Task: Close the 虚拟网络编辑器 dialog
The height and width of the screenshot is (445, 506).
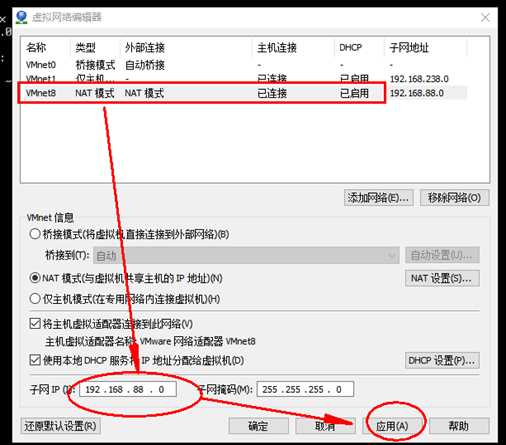Action: coord(485,17)
